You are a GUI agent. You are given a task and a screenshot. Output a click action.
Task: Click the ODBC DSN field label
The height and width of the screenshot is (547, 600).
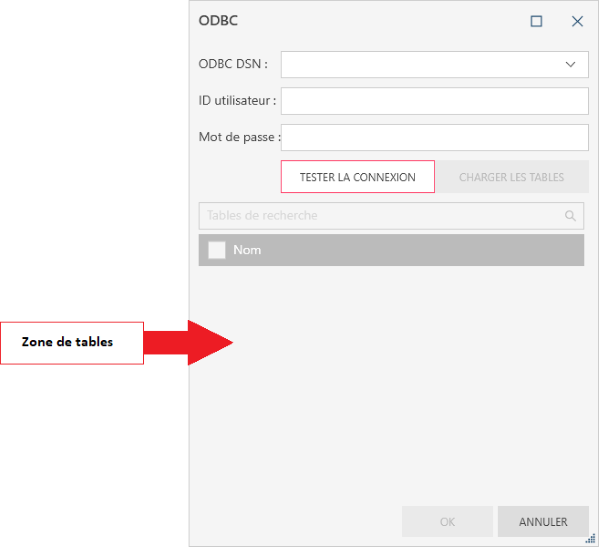pyautogui.click(x=233, y=65)
